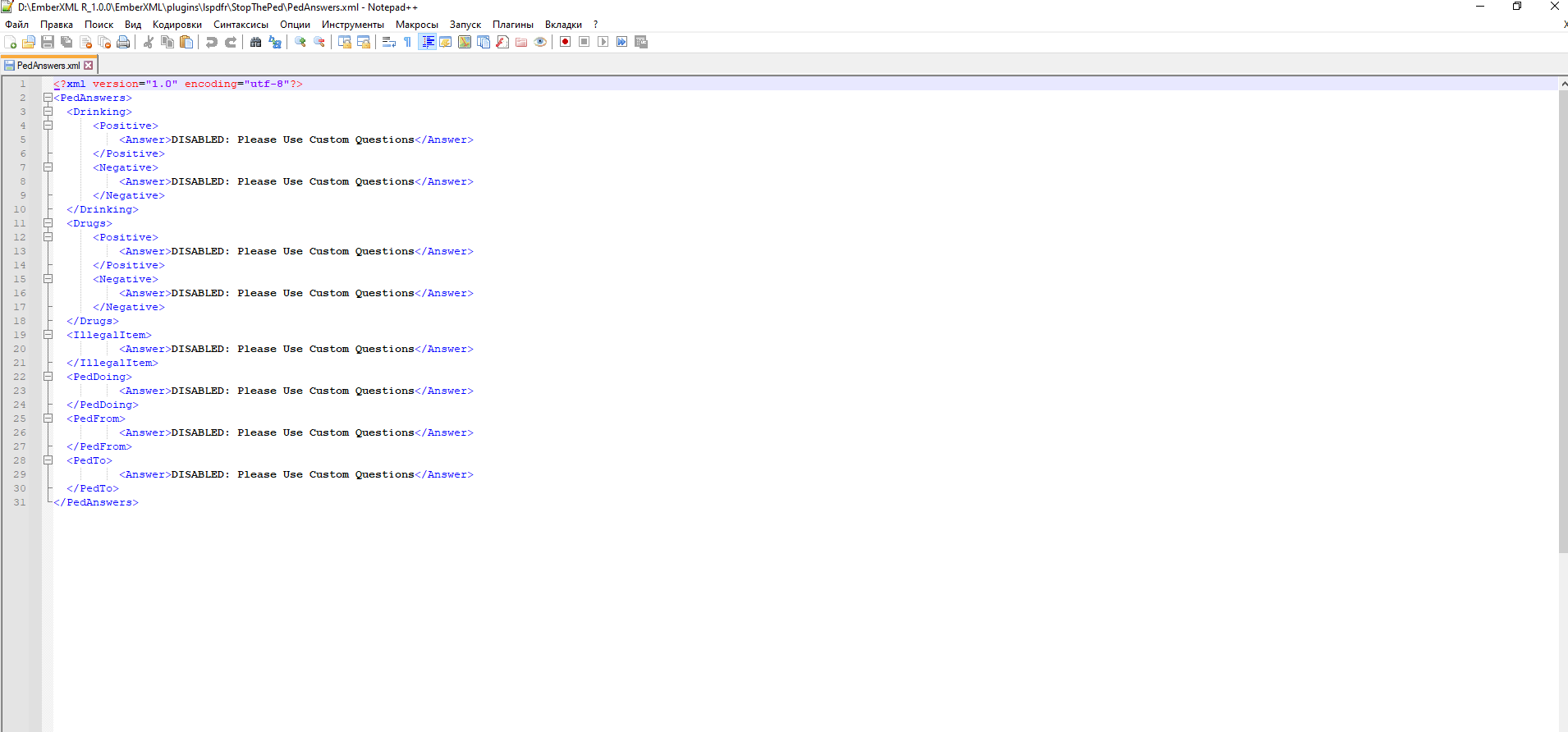1568x732 pixels.
Task: Open the Replace dialog icon
Action: pos(275,42)
